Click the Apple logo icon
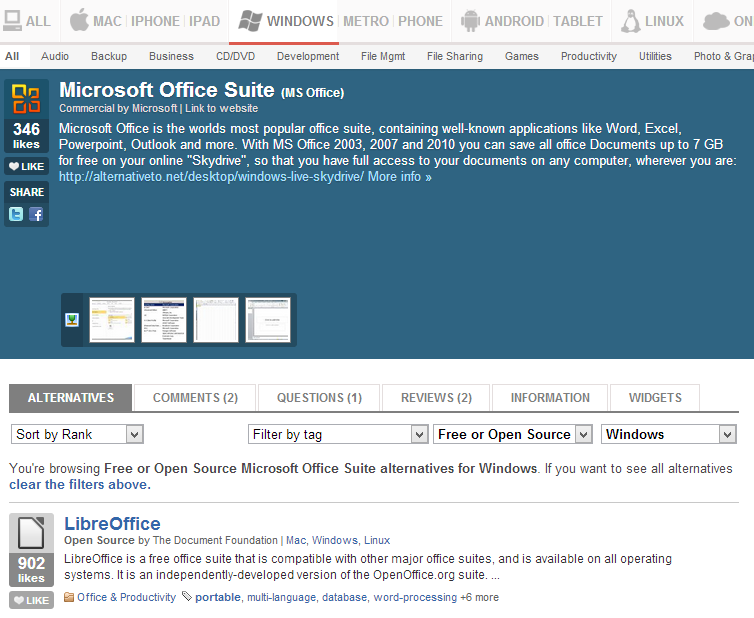Viewport: 754px width, 618px height. pyautogui.click(x=79, y=20)
